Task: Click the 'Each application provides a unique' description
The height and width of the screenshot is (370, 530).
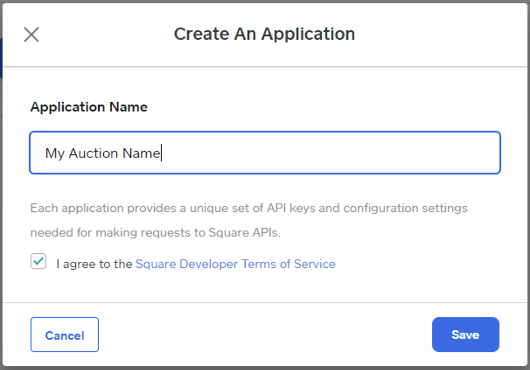Action: 249,220
